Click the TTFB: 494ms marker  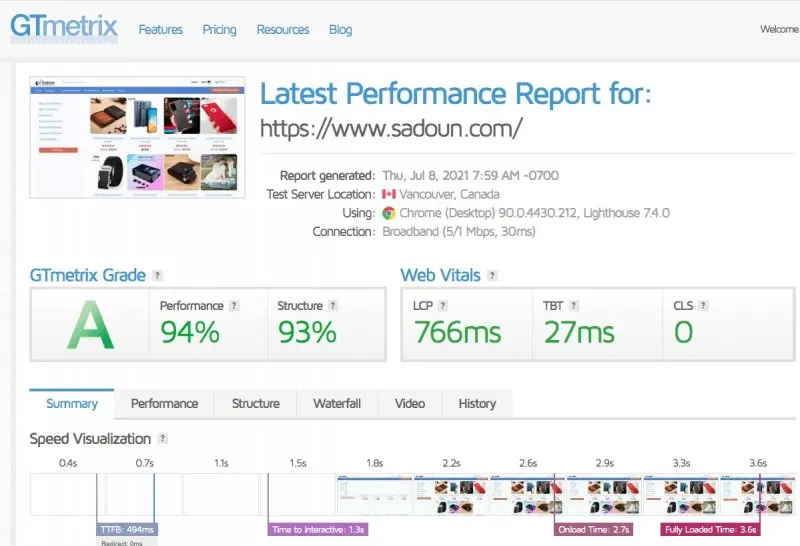tap(127, 530)
